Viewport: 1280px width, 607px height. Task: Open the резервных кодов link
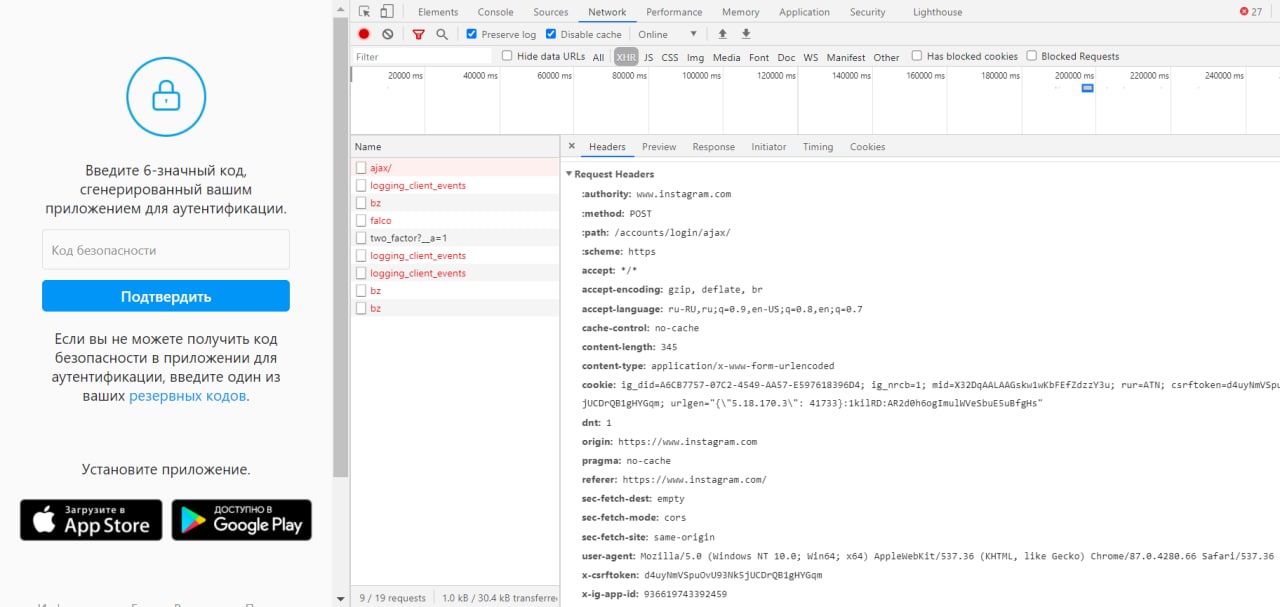click(187, 396)
